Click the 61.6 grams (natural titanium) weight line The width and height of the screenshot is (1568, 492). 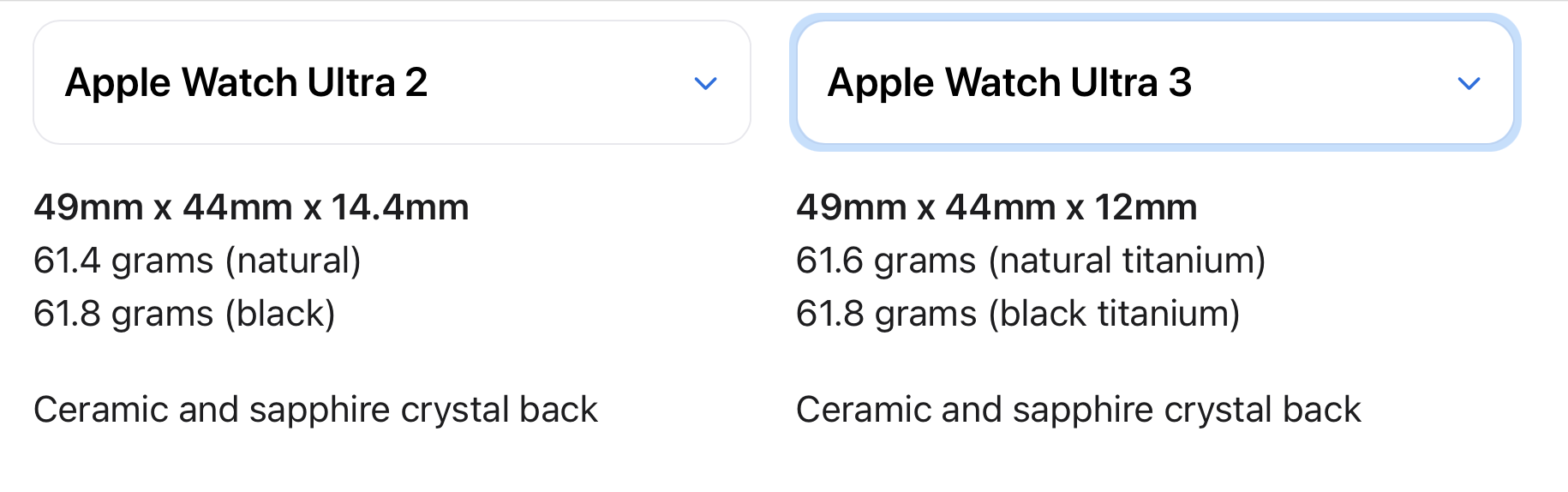1030,261
